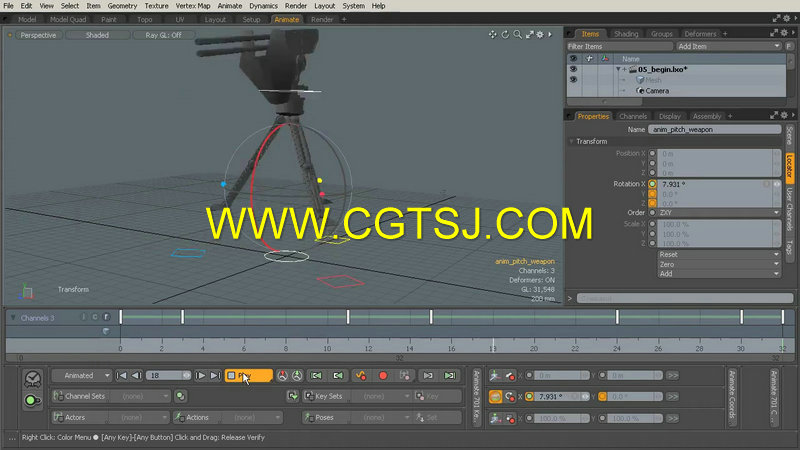
Task: Switch to the Channels tab
Action: tap(633, 116)
